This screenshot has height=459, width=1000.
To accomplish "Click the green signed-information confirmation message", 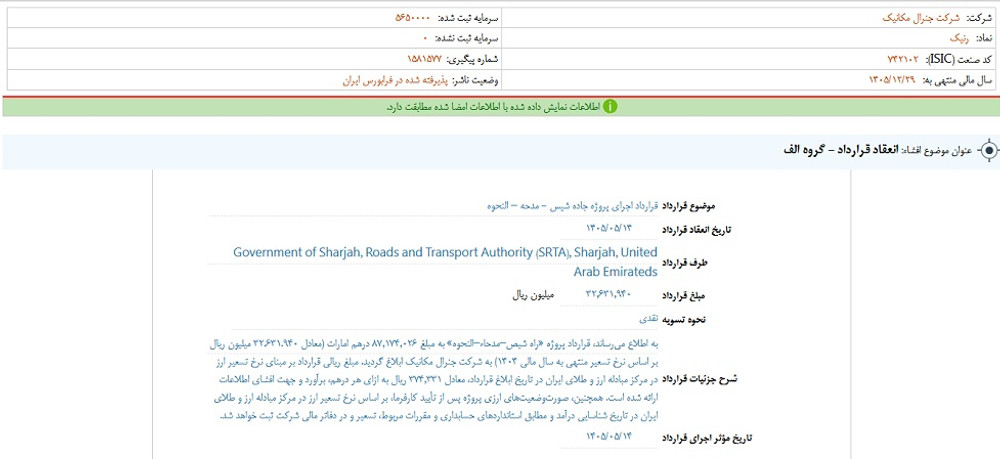I will tap(493, 107).
